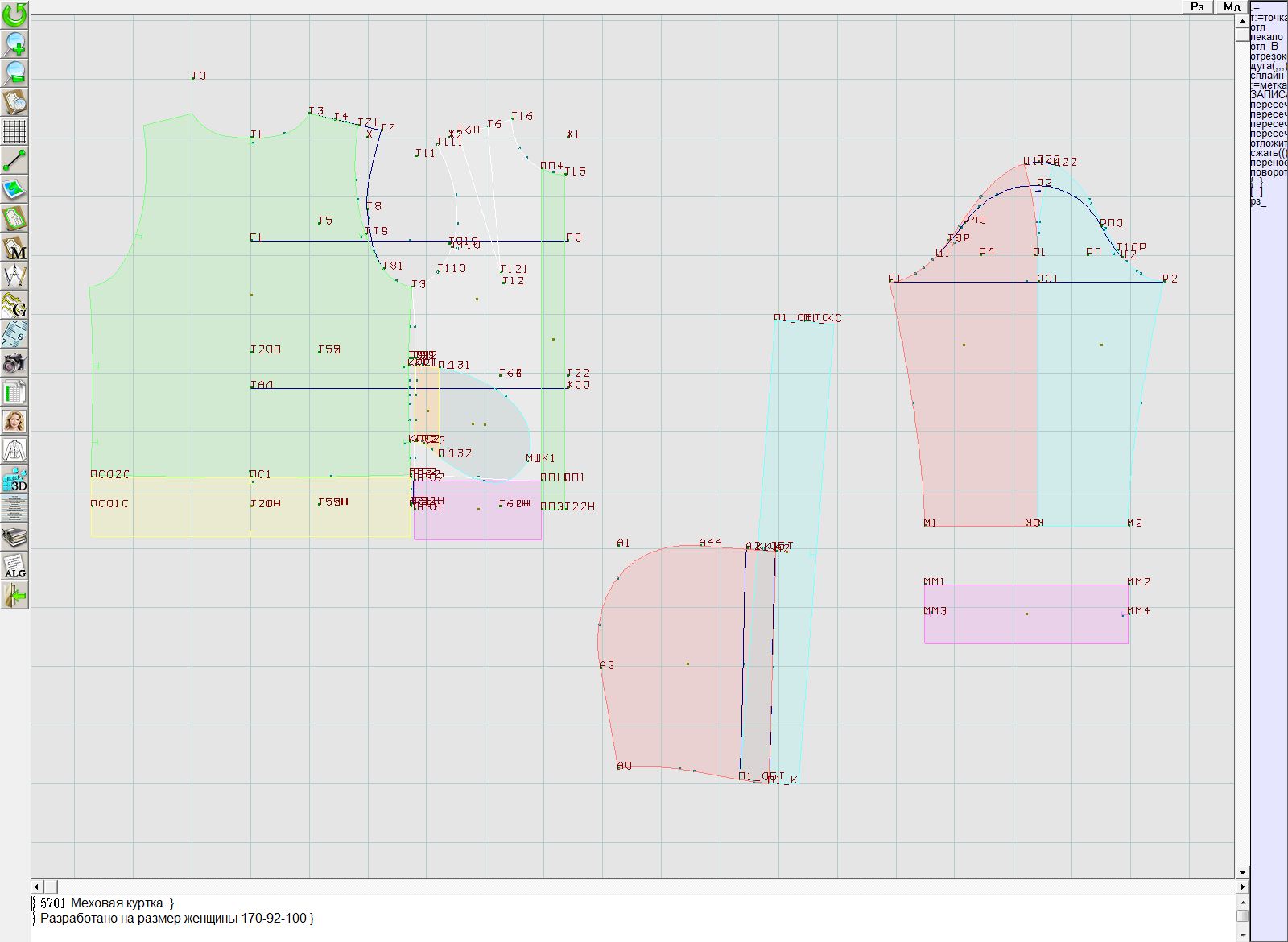Image resolution: width=1288 pixels, height=942 pixels.
Task: Click the zoom out magnifier icon
Action: [x=14, y=72]
